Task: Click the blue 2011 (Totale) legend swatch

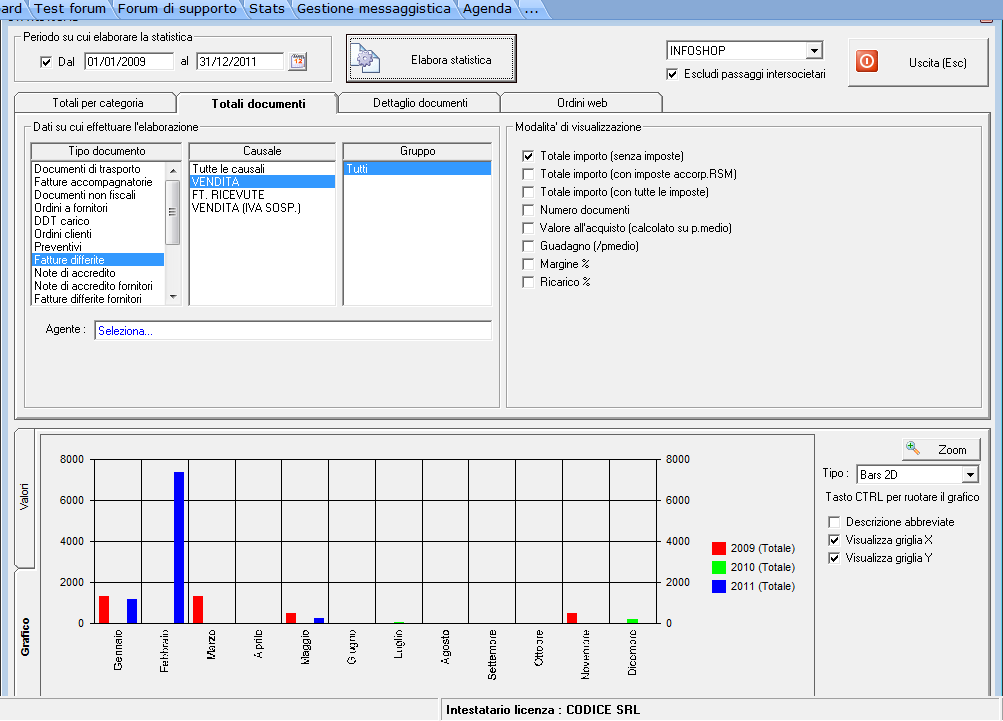Action: point(719,587)
